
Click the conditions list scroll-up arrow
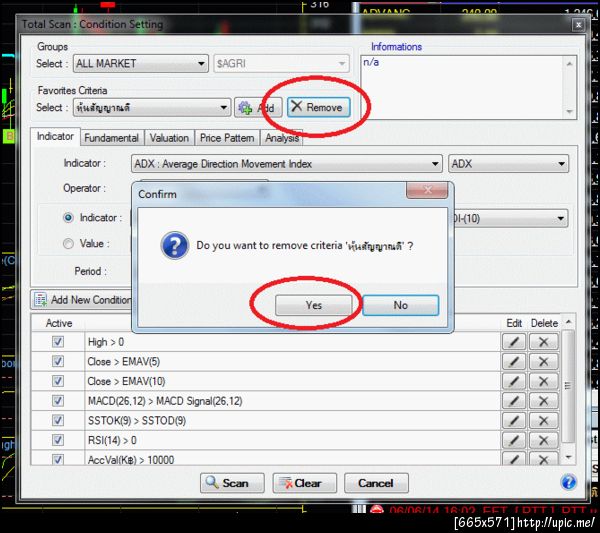[x=568, y=322]
